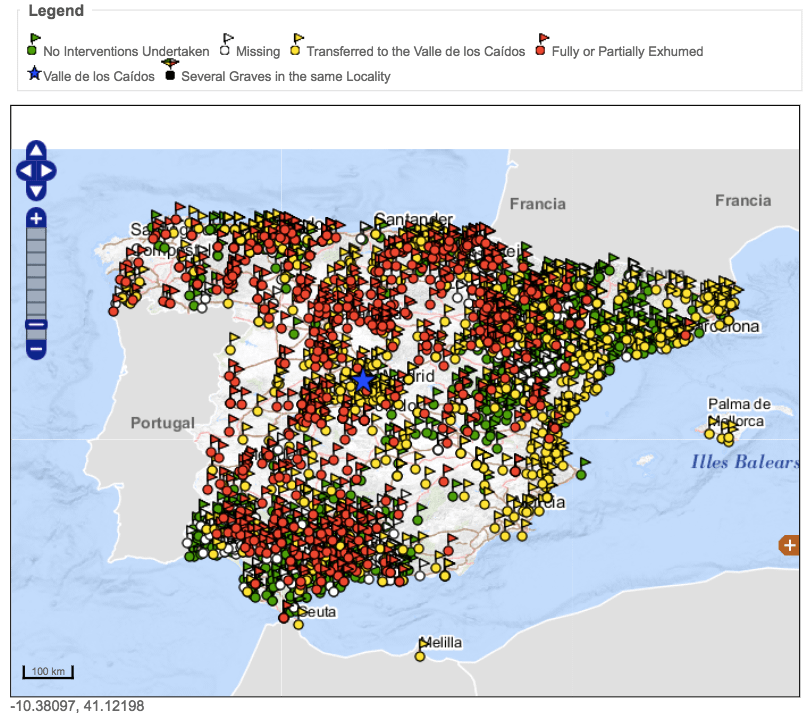Click the blue star legend icon
Screen dimensions: 810x717
(34, 73)
